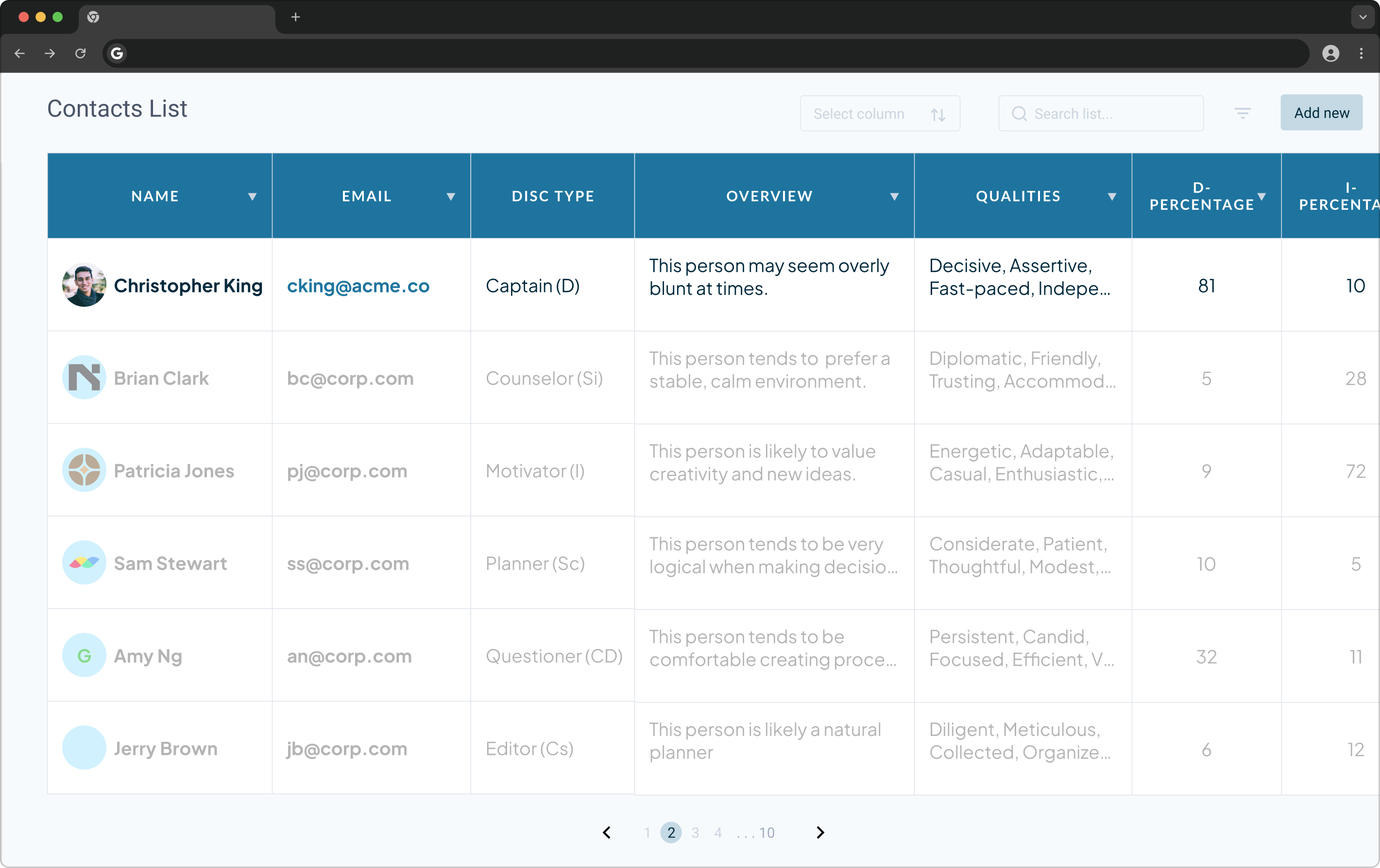Click the sort arrows icon
Screen dimensions: 1380x868
tap(937, 115)
